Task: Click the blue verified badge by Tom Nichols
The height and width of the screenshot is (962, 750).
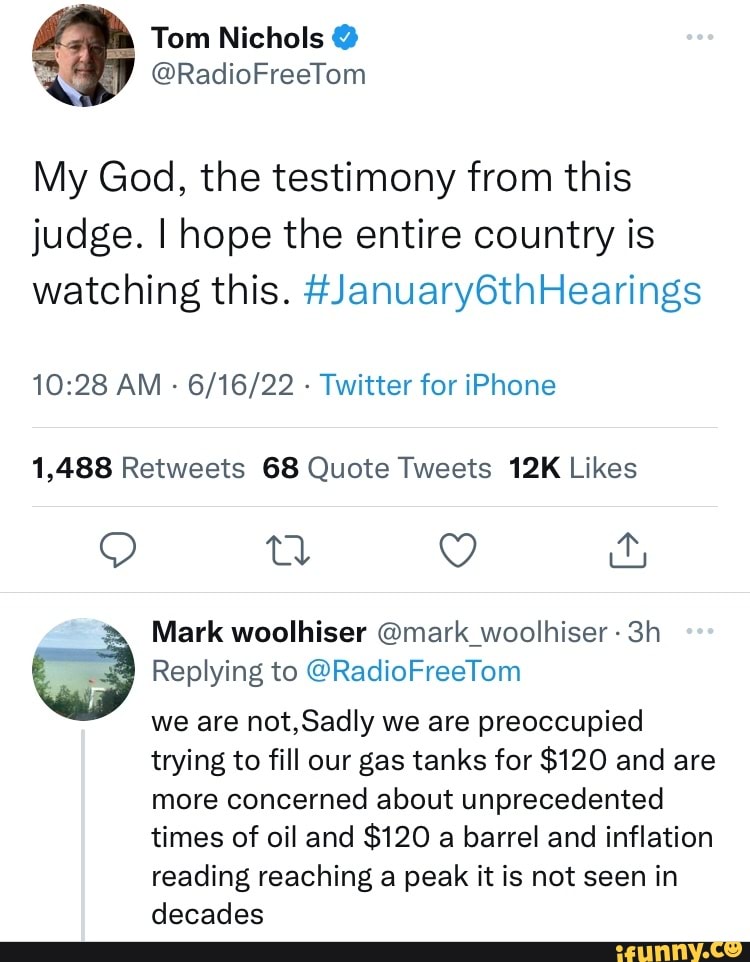Action: tap(344, 39)
